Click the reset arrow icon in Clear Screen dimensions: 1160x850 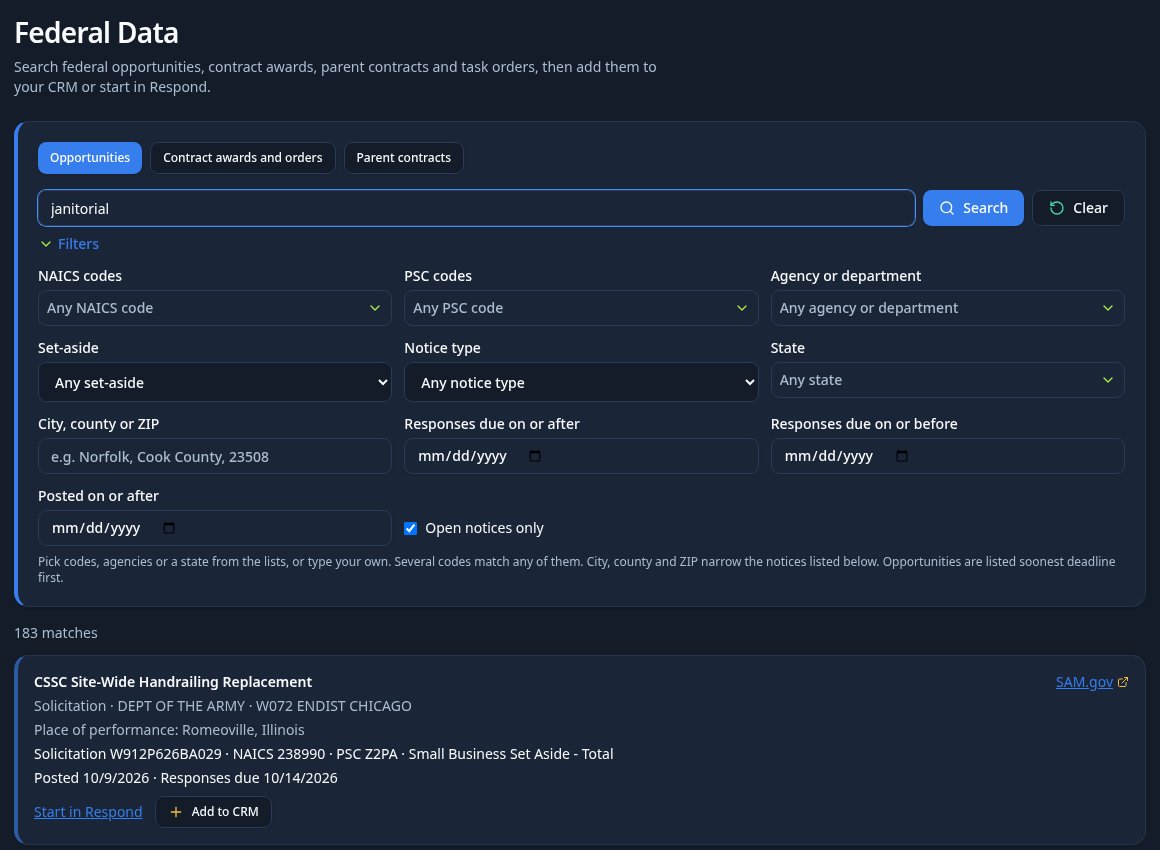[x=1056, y=209]
